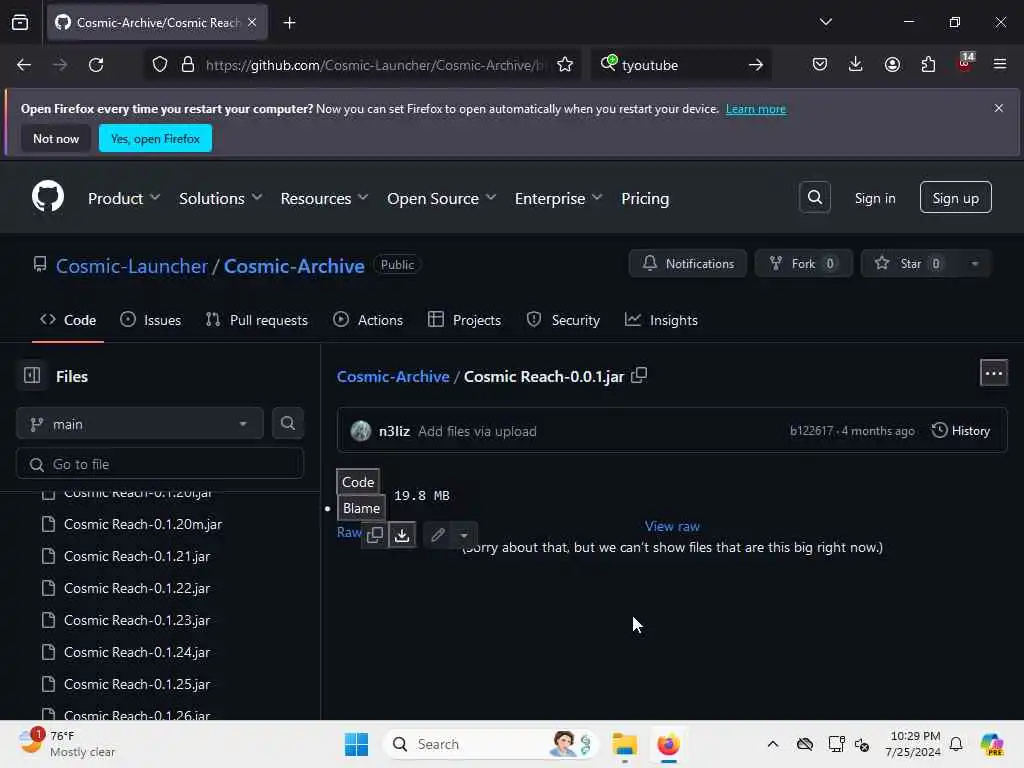Open the Security tab
This screenshot has height=768, width=1024.
(x=563, y=320)
